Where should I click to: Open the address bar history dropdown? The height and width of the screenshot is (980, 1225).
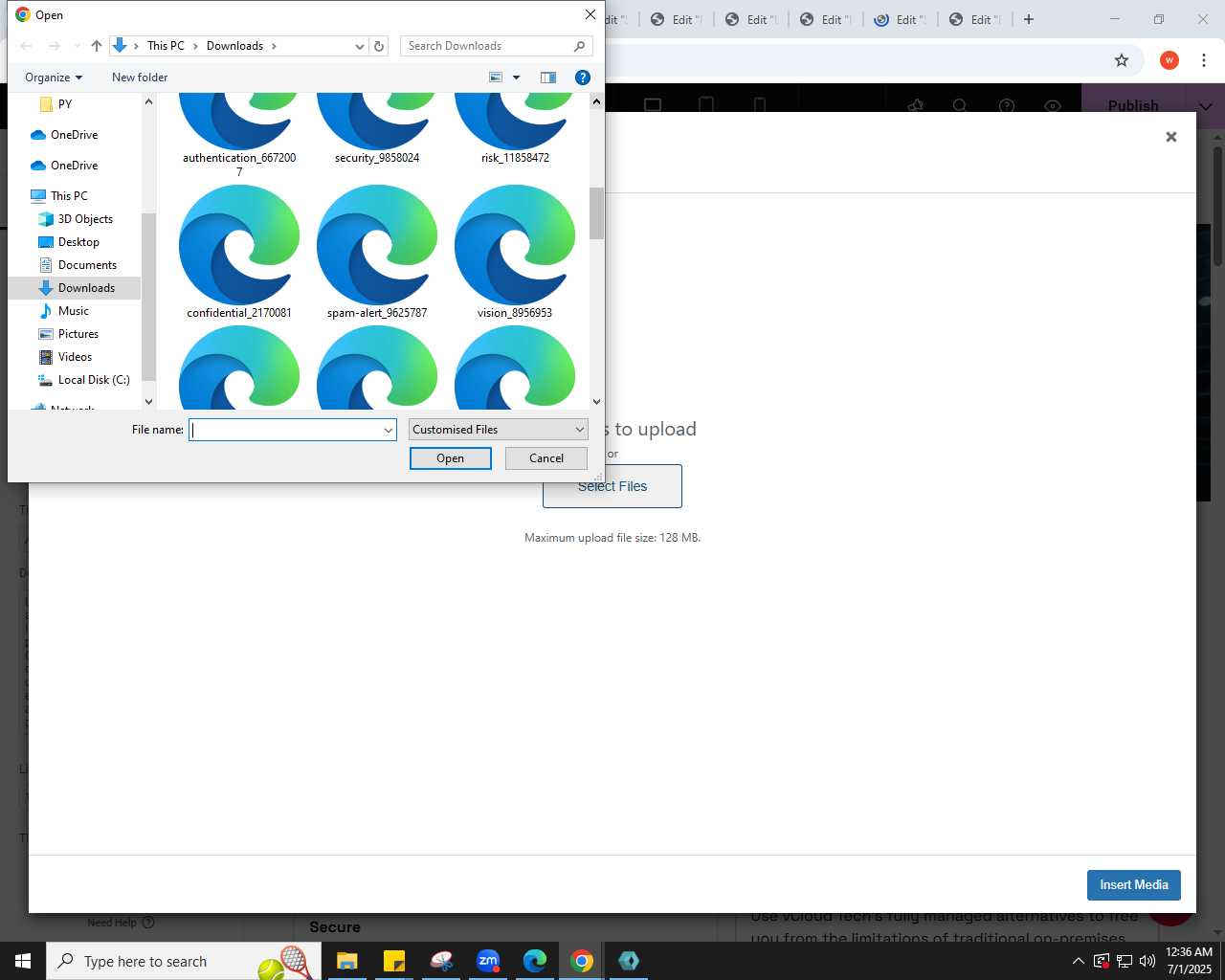(x=360, y=46)
